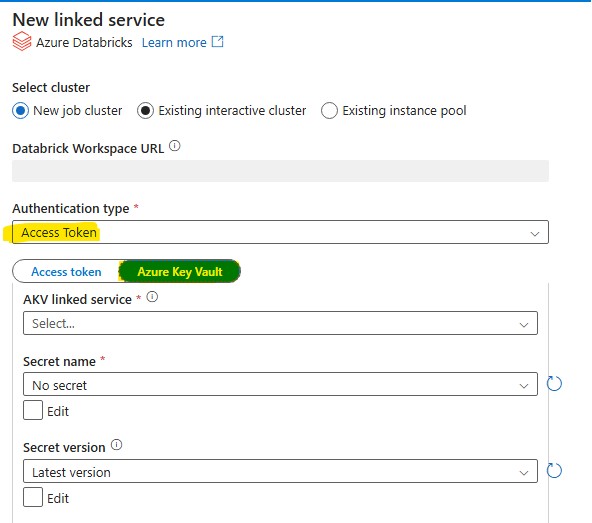Select New job cluster radio button
Screen dimensions: 592x523
[20, 111]
